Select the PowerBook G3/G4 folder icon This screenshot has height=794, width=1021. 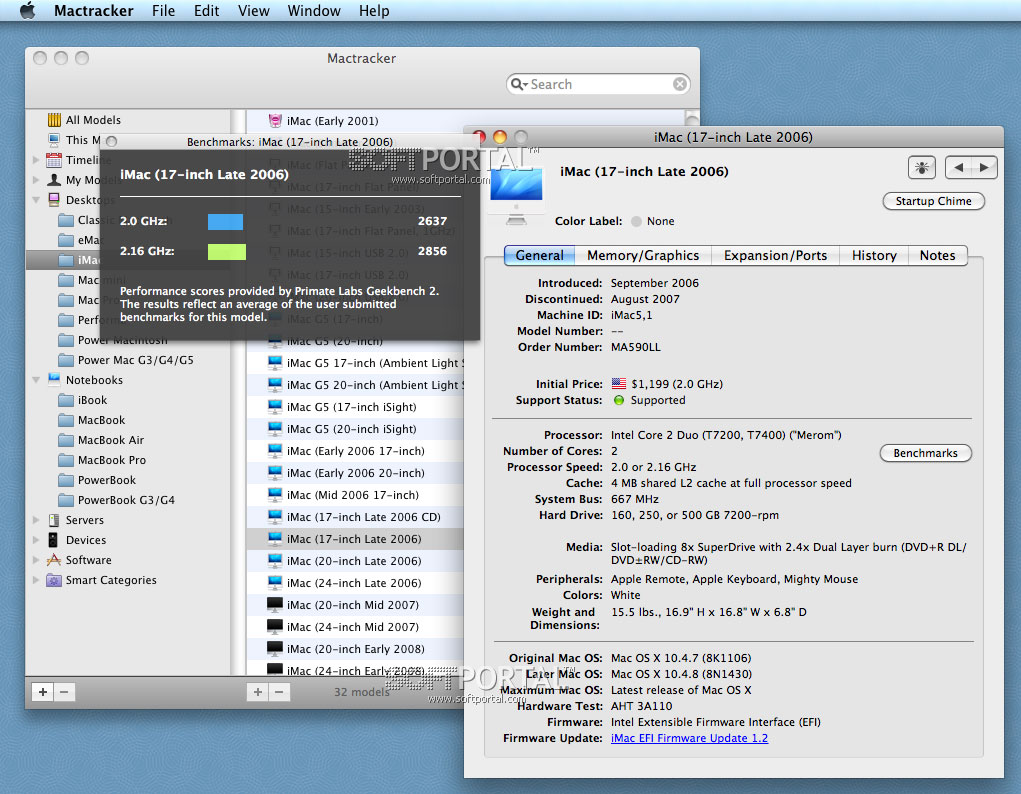point(66,500)
